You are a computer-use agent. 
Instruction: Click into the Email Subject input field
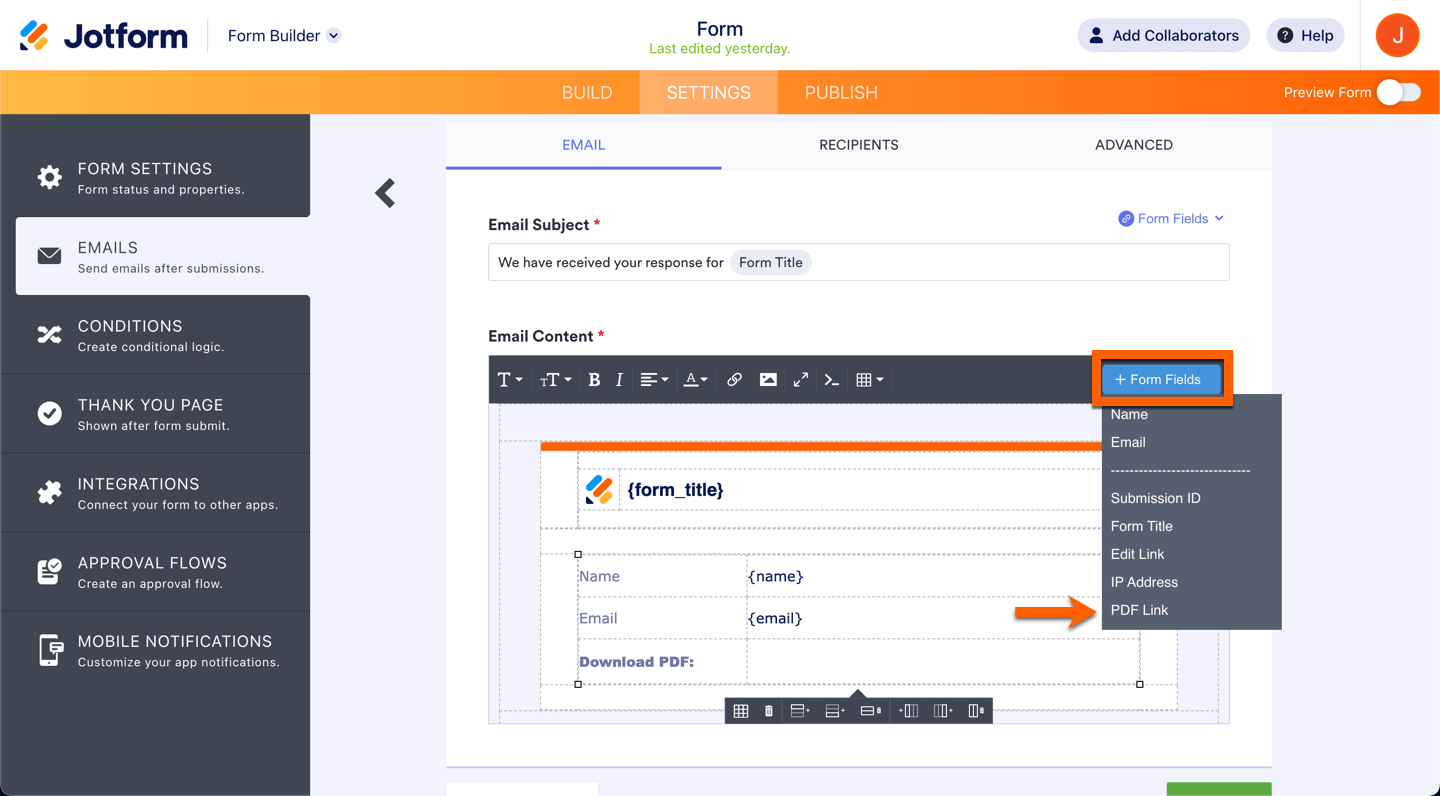point(858,263)
